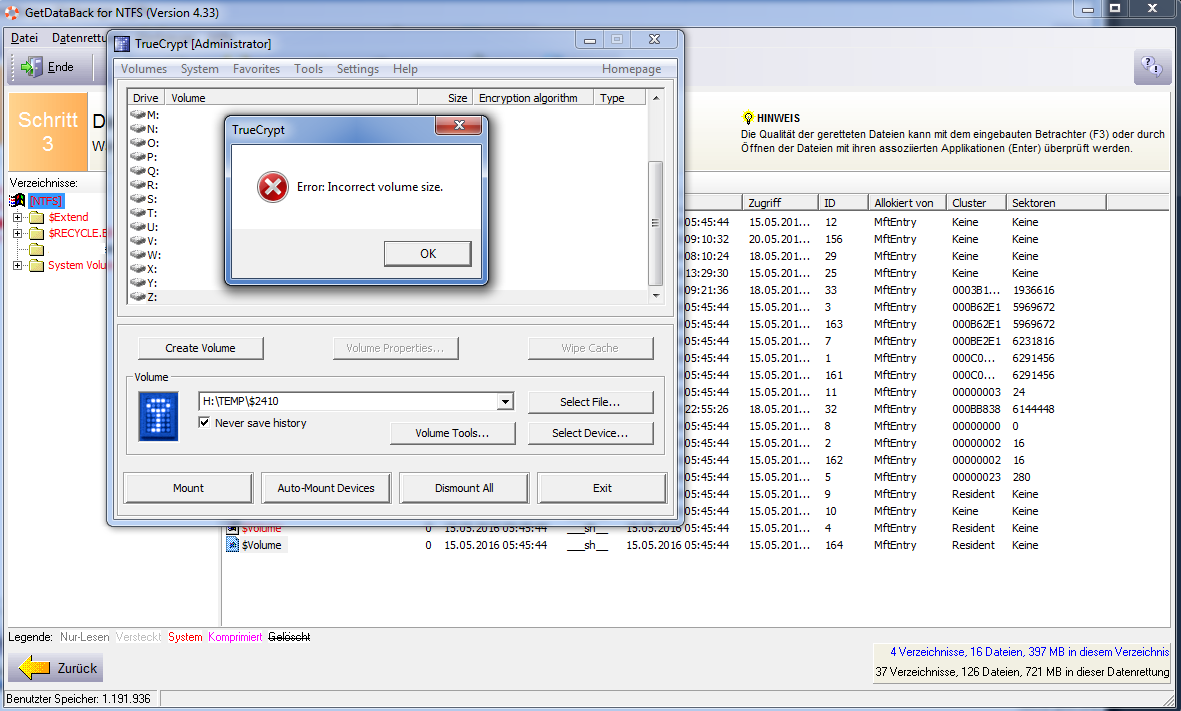This screenshot has width=1181, height=711.
Task: Select drive O: in the drive list
Action: coord(145,143)
